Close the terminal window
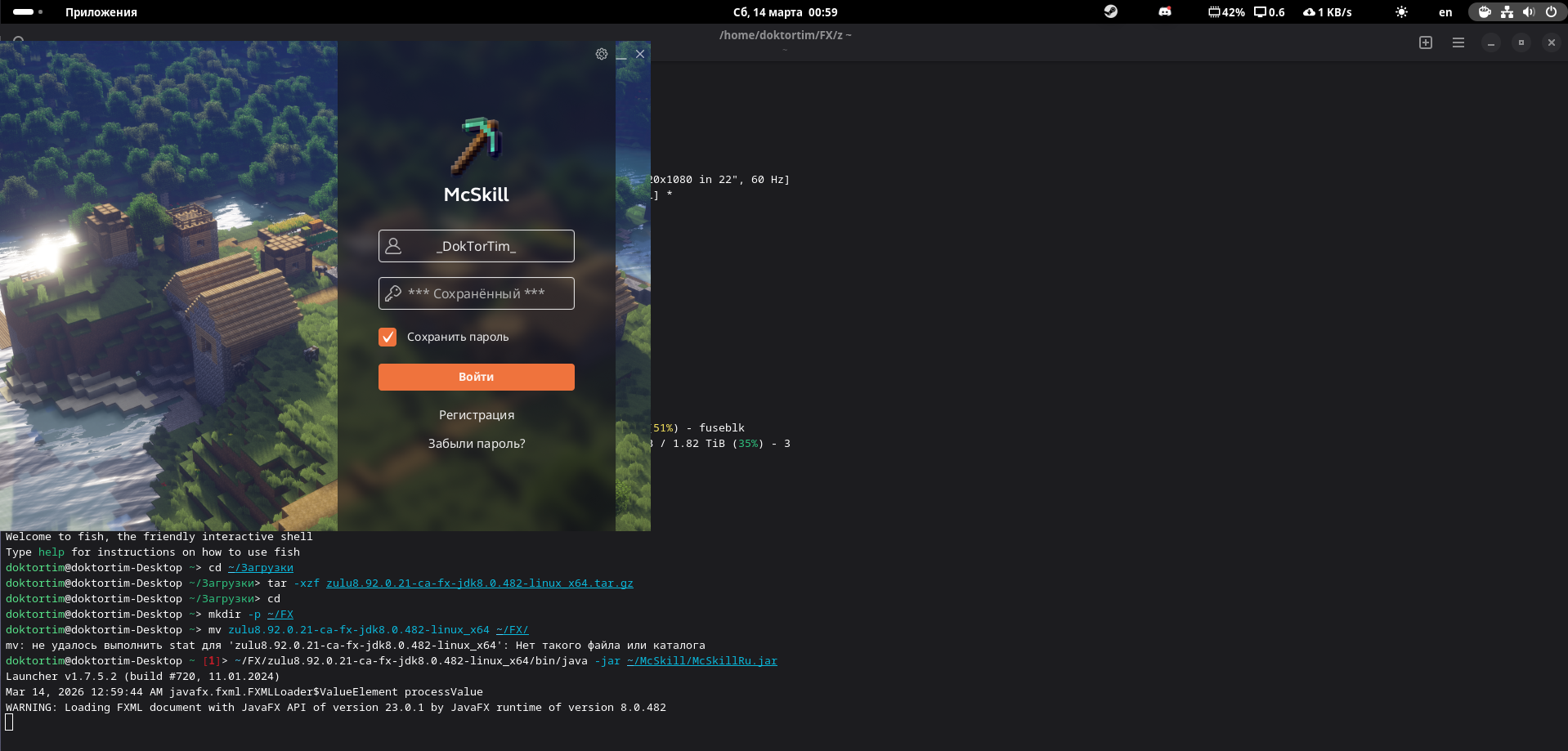The image size is (1568, 751). [x=1552, y=42]
